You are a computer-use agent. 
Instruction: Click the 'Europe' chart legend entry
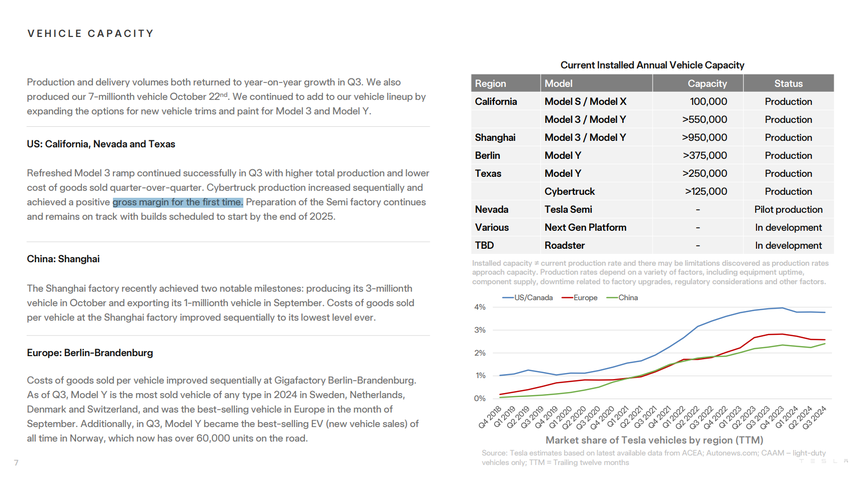[x=580, y=298]
